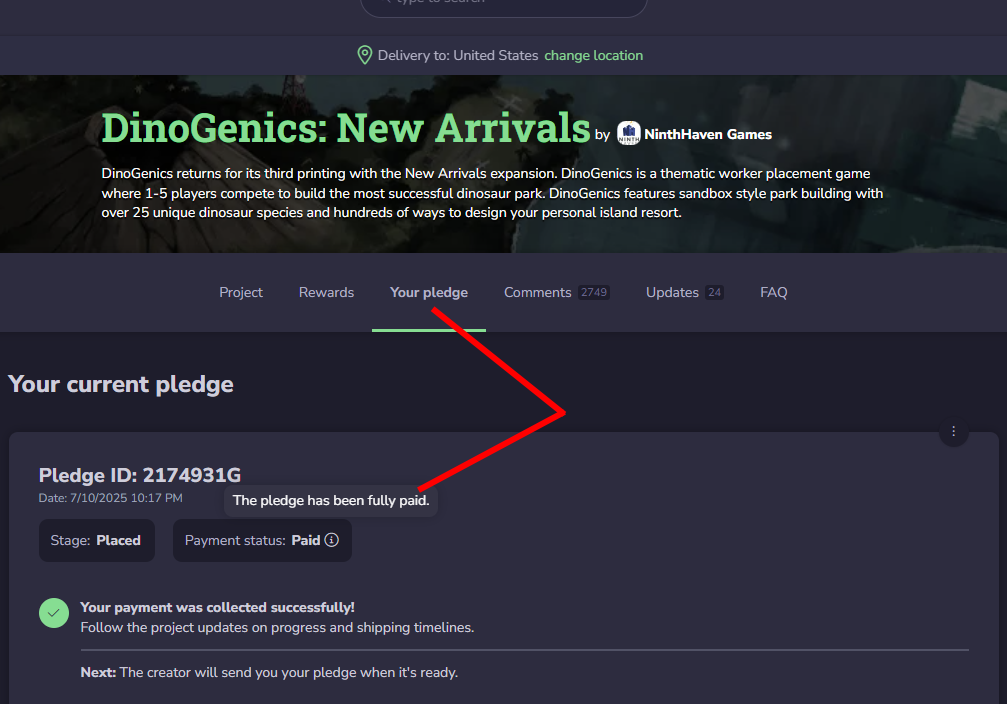Switch to the FAQ tab
The image size is (1007, 704).
pyautogui.click(x=773, y=292)
